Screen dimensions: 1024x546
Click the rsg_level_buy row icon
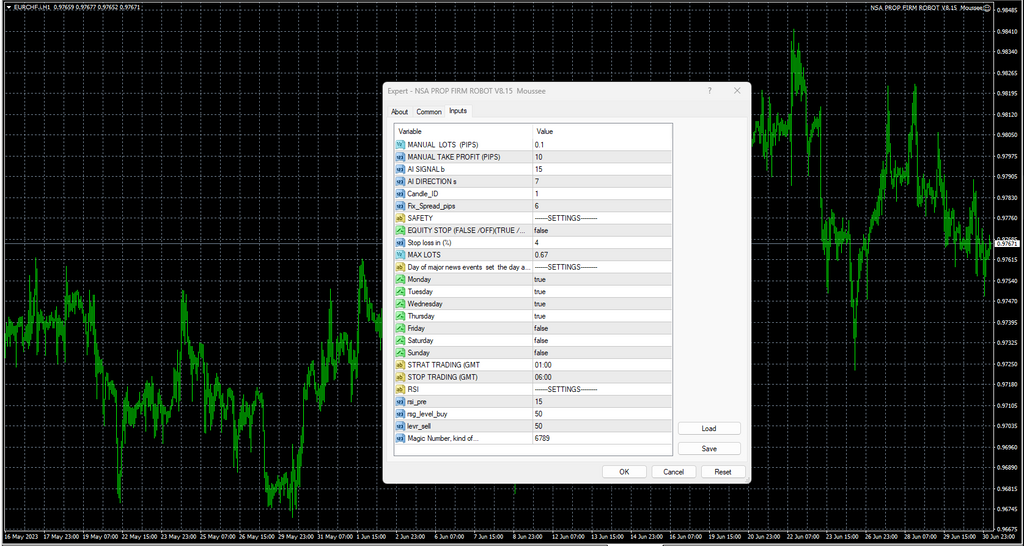[400, 414]
